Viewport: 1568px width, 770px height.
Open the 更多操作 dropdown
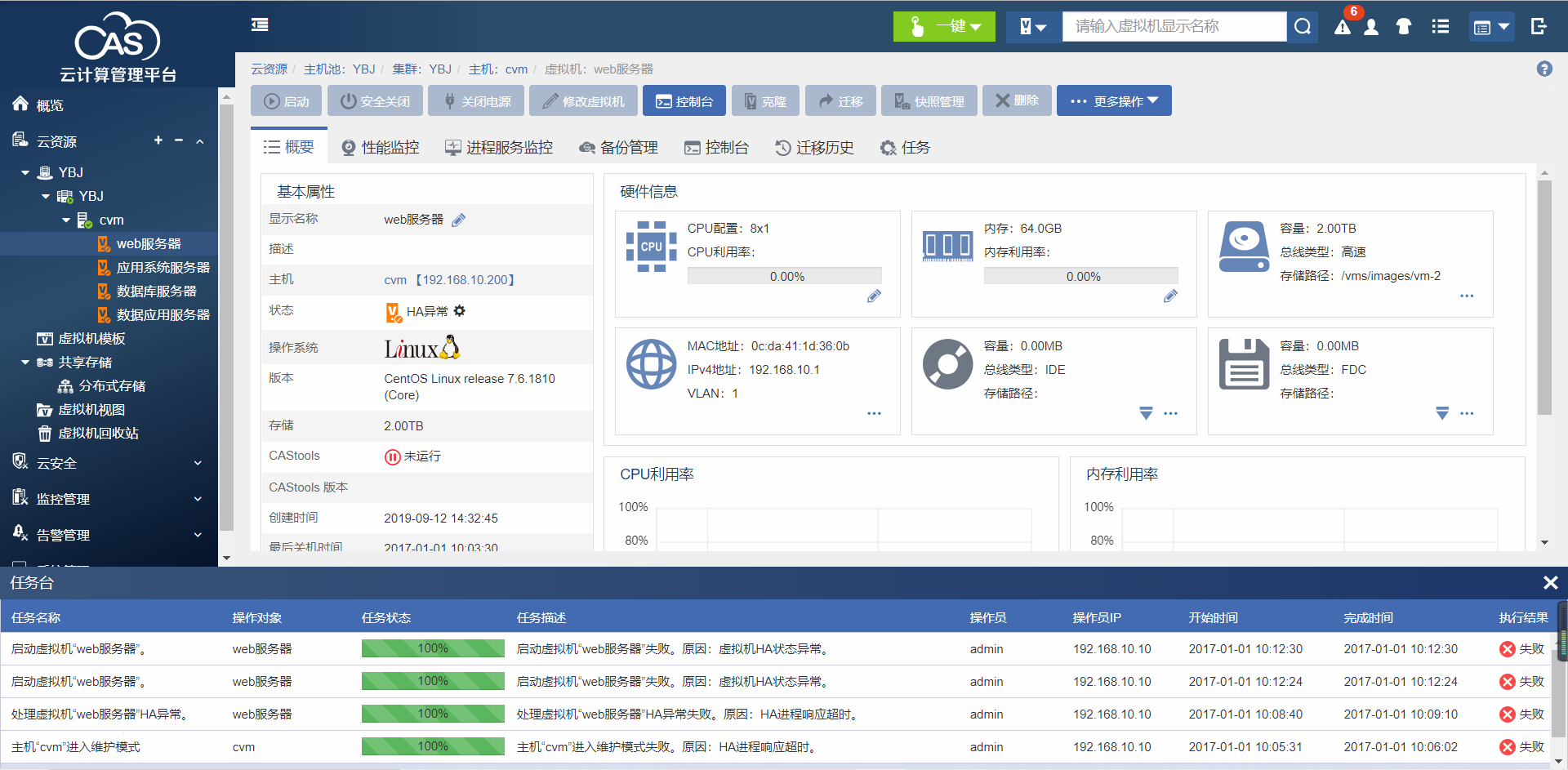tap(1114, 101)
